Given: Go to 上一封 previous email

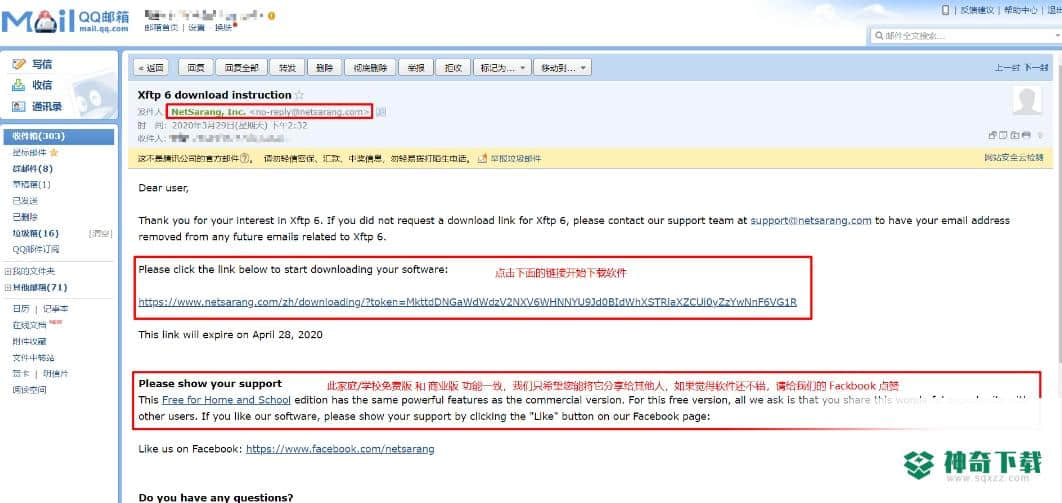Looking at the screenshot, I should 1006,68.
